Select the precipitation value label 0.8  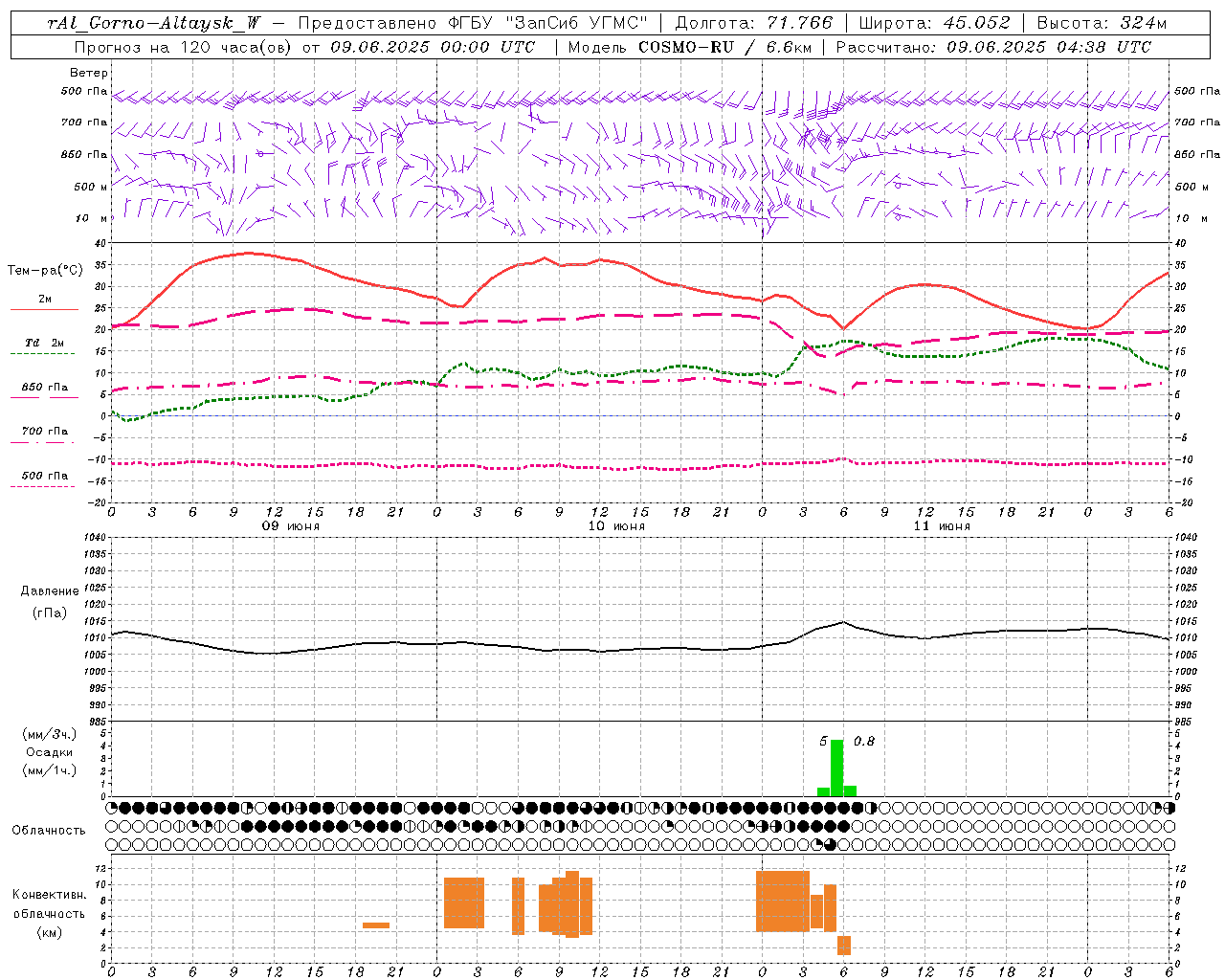(x=864, y=742)
